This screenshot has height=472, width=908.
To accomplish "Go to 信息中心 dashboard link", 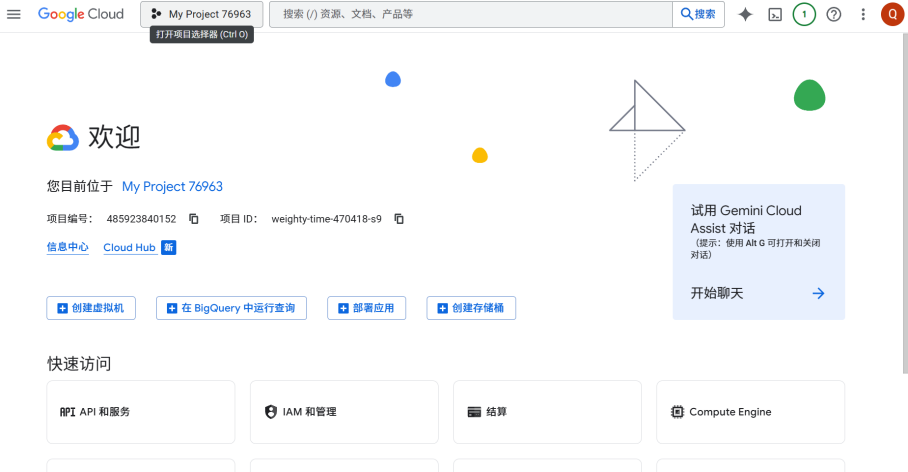I will 67,247.
